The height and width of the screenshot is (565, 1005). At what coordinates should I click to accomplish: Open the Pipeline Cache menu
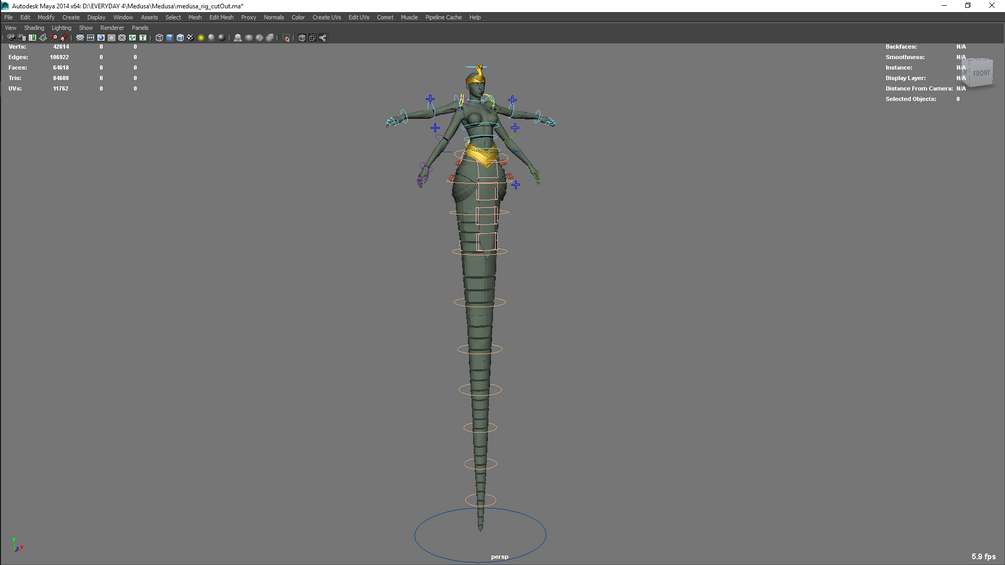click(x=443, y=17)
